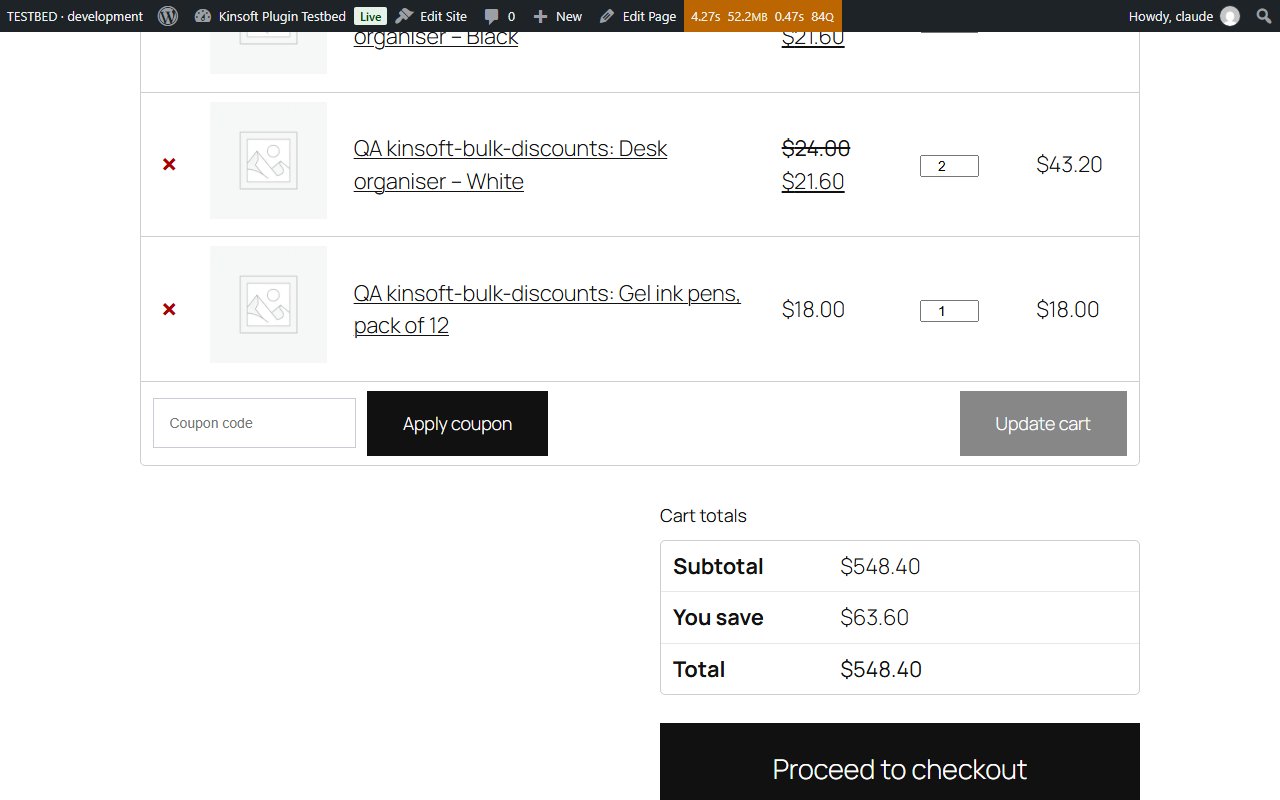Open Gel ink pens product thumbnail

click(x=268, y=304)
